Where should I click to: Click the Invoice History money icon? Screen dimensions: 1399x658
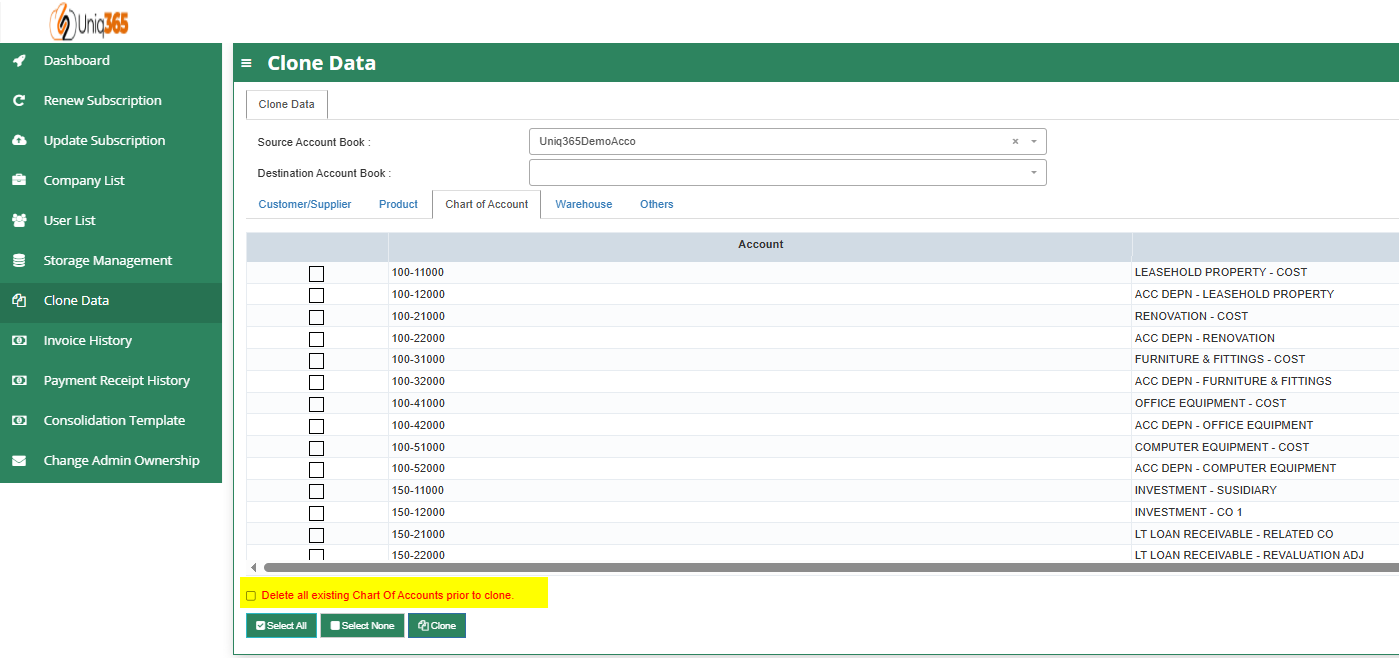(x=19, y=341)
